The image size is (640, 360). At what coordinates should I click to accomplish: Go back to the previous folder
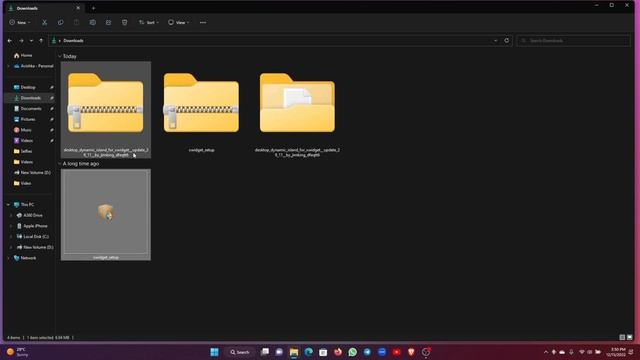tap(10, 41)
